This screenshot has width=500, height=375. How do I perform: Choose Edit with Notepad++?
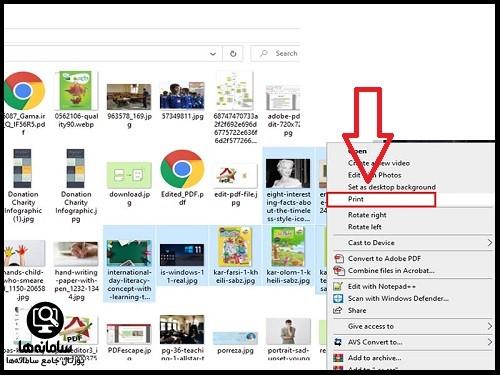(x=382, y=286)
